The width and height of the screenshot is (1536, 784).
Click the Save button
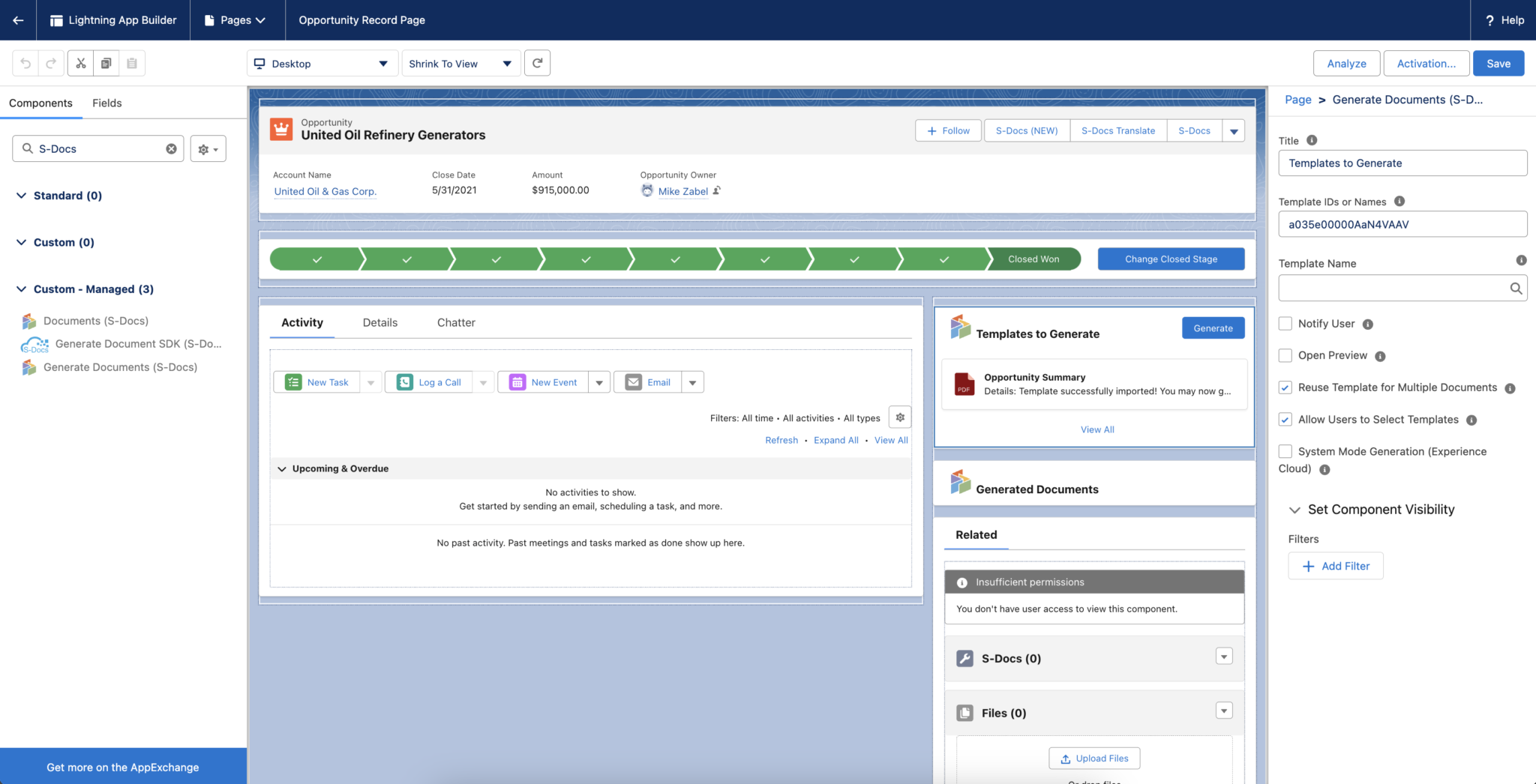click(x=1498, y=63)
